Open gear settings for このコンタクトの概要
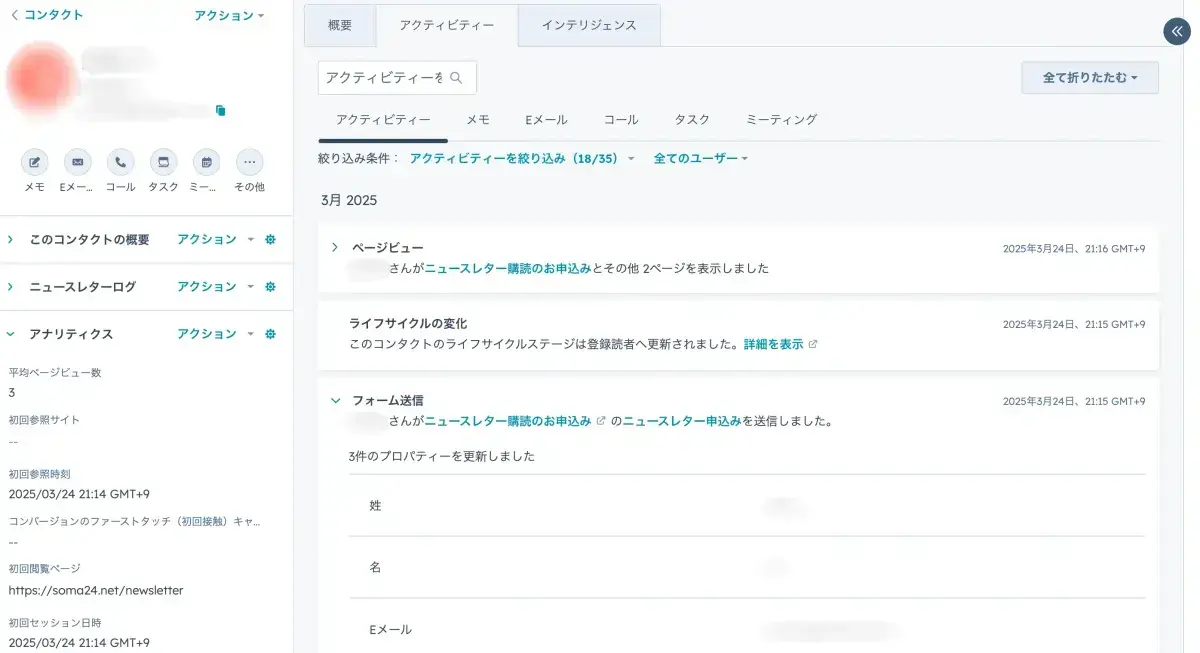The image size is (1200, 653). [270, 240]
